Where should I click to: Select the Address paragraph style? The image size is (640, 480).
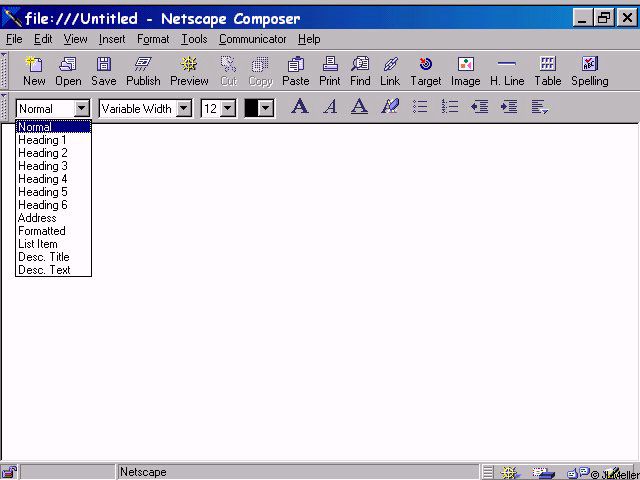(x=53, y=218)
